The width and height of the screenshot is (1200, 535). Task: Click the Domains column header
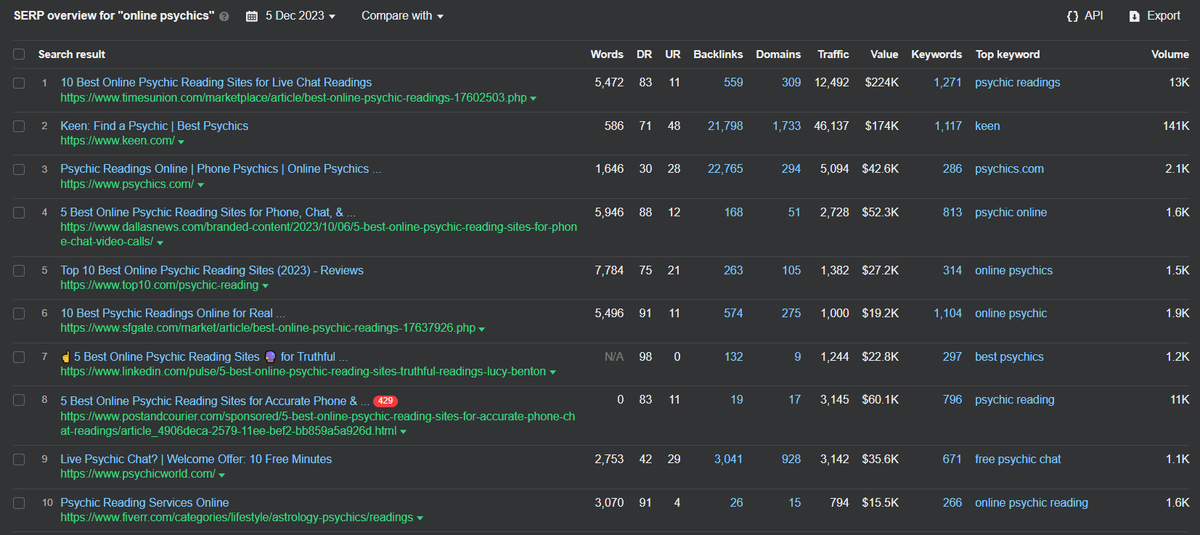coord(778,54)
